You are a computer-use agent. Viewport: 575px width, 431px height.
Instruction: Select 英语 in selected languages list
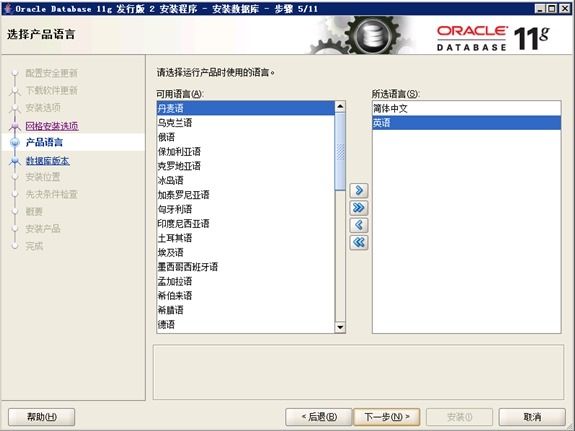click(466, 123)
